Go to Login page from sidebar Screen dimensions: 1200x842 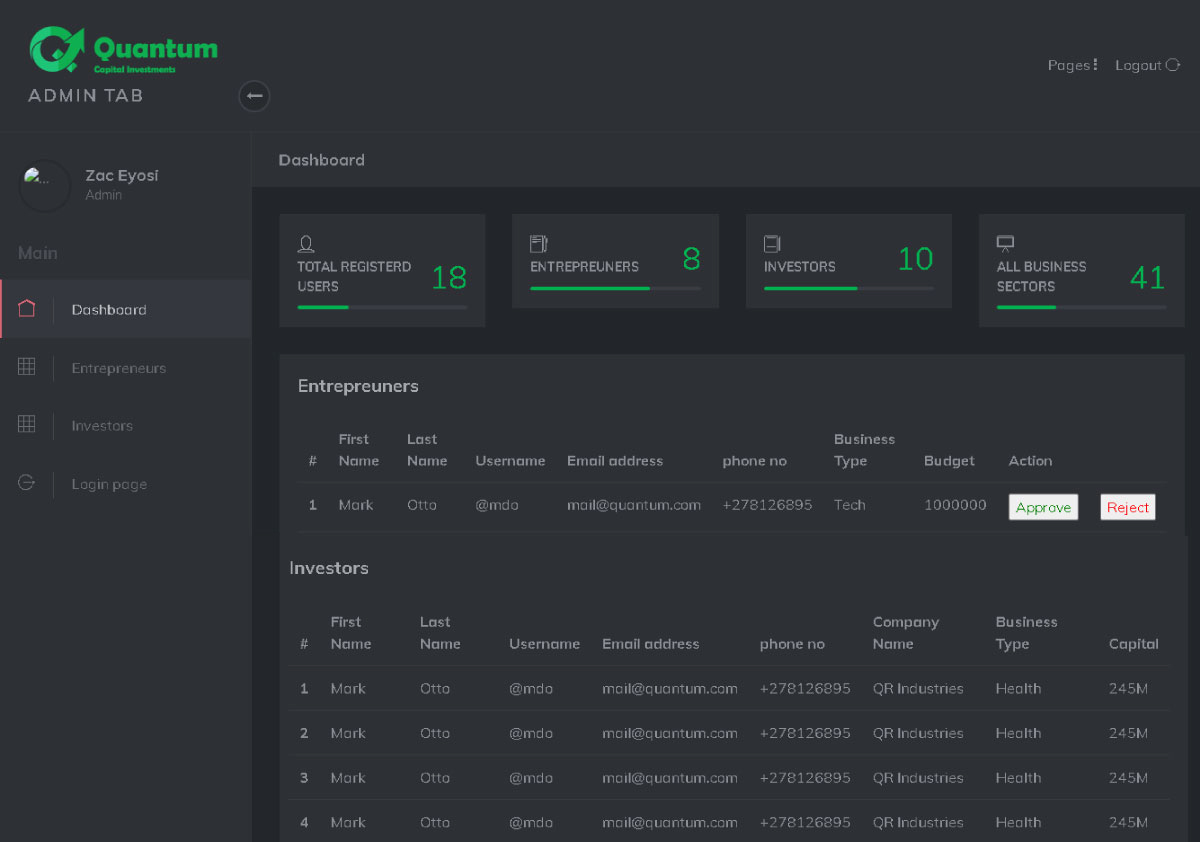point(109,484)
